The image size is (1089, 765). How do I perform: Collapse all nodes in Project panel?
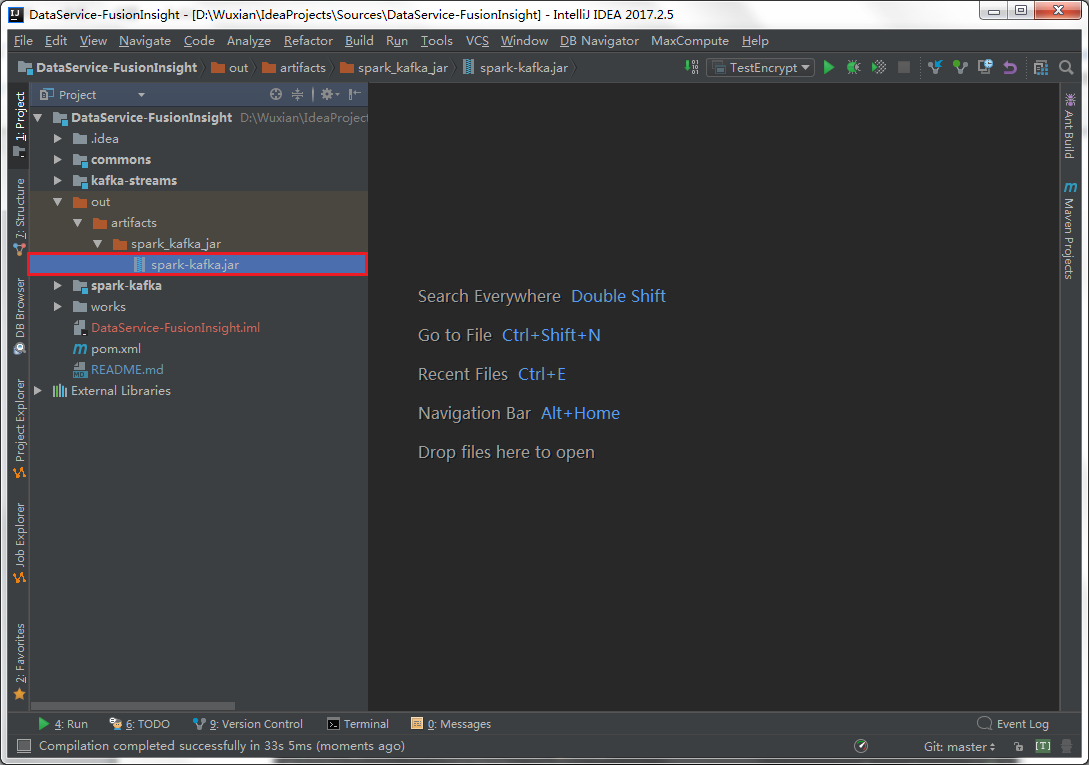pyautogui.click(x=297, y=94)
